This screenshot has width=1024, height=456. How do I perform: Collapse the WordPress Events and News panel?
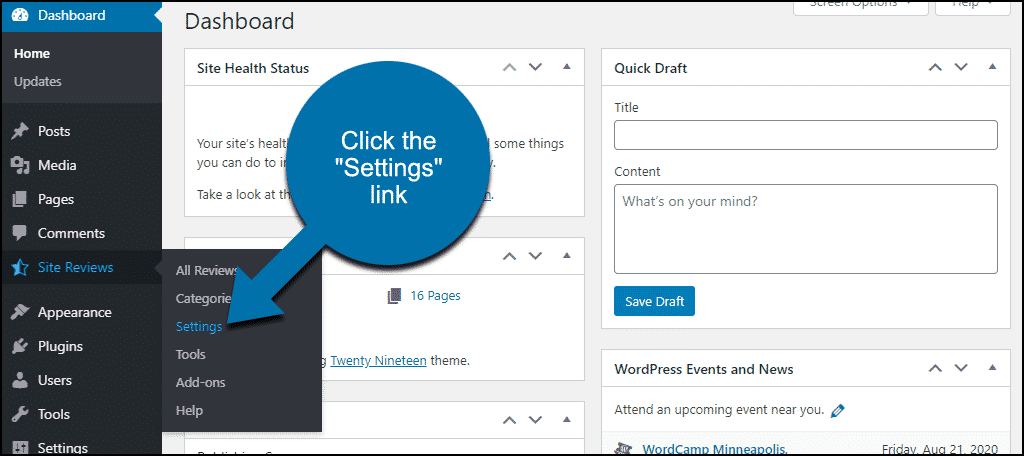992,368
